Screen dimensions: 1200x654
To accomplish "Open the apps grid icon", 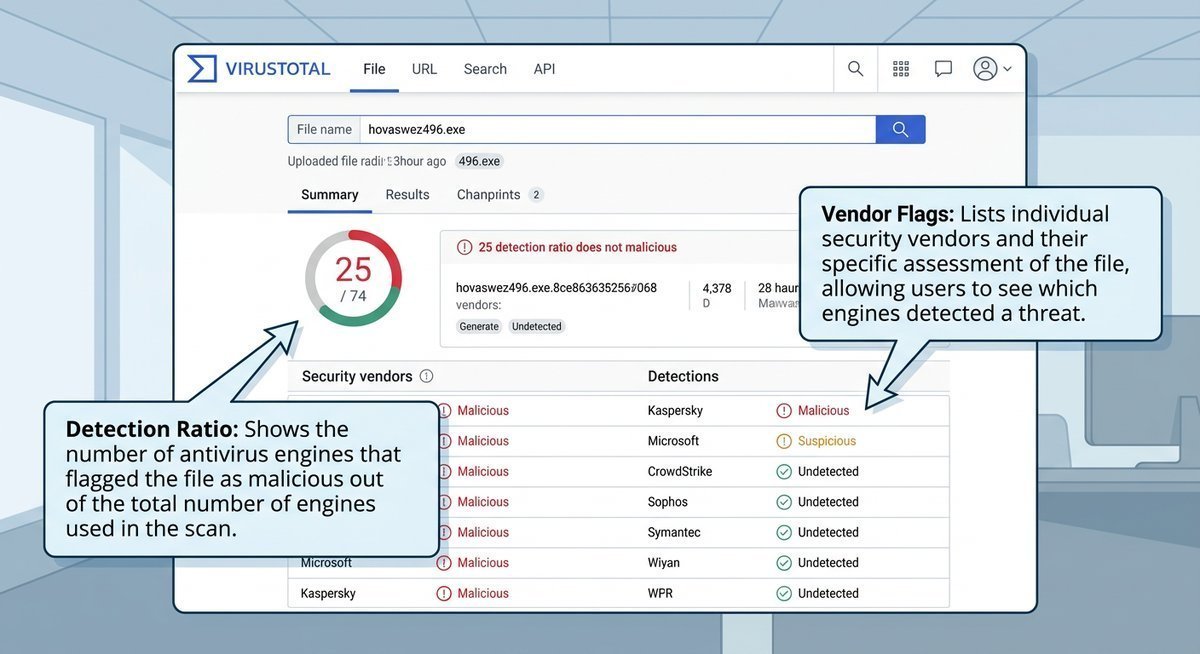I will tap(901, 69).
